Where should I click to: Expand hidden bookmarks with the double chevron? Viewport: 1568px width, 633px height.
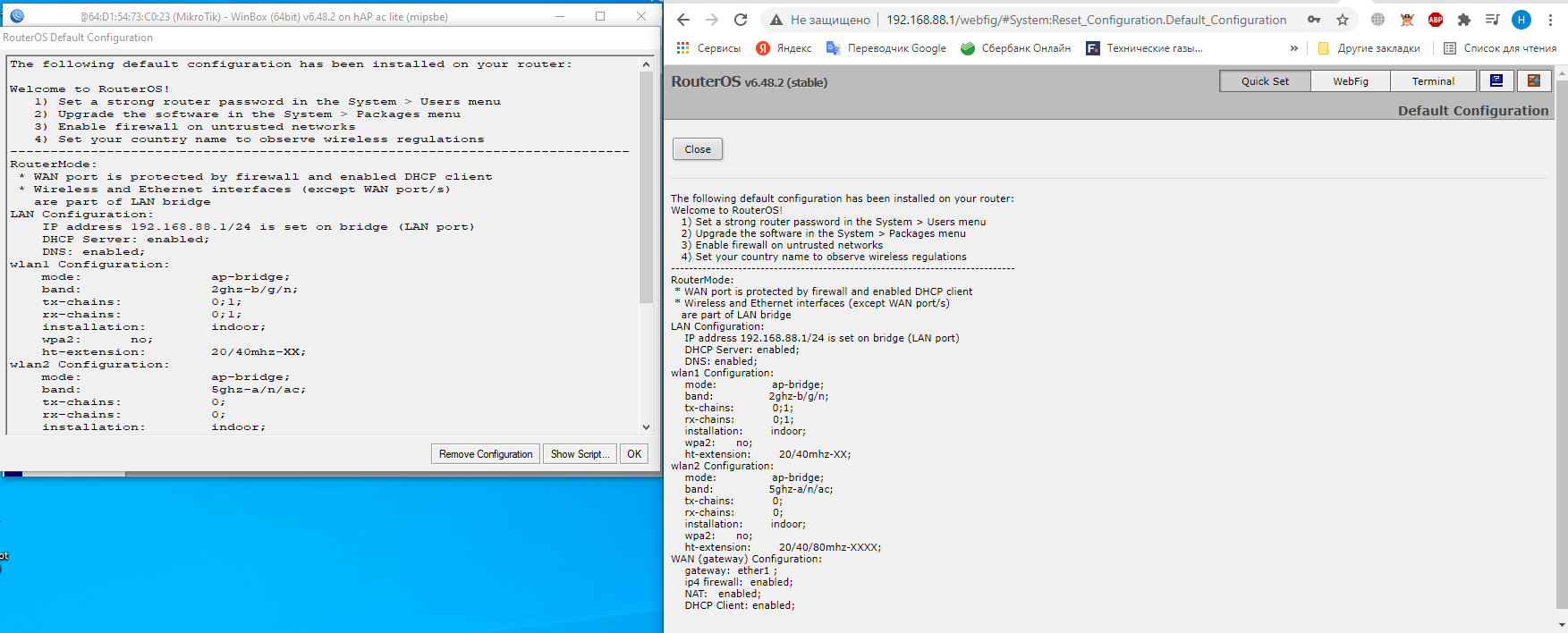coord(1293,48)
